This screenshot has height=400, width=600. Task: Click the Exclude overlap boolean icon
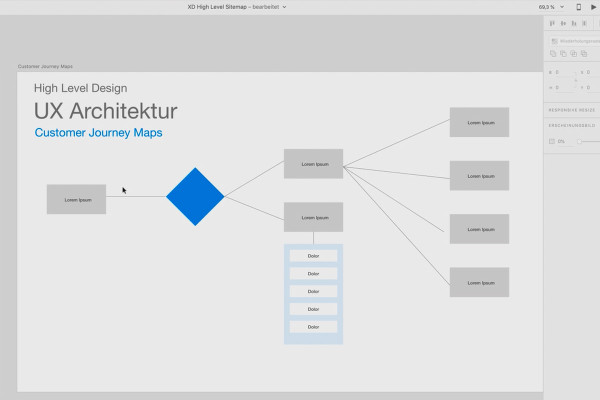click(x=584, y=54)
